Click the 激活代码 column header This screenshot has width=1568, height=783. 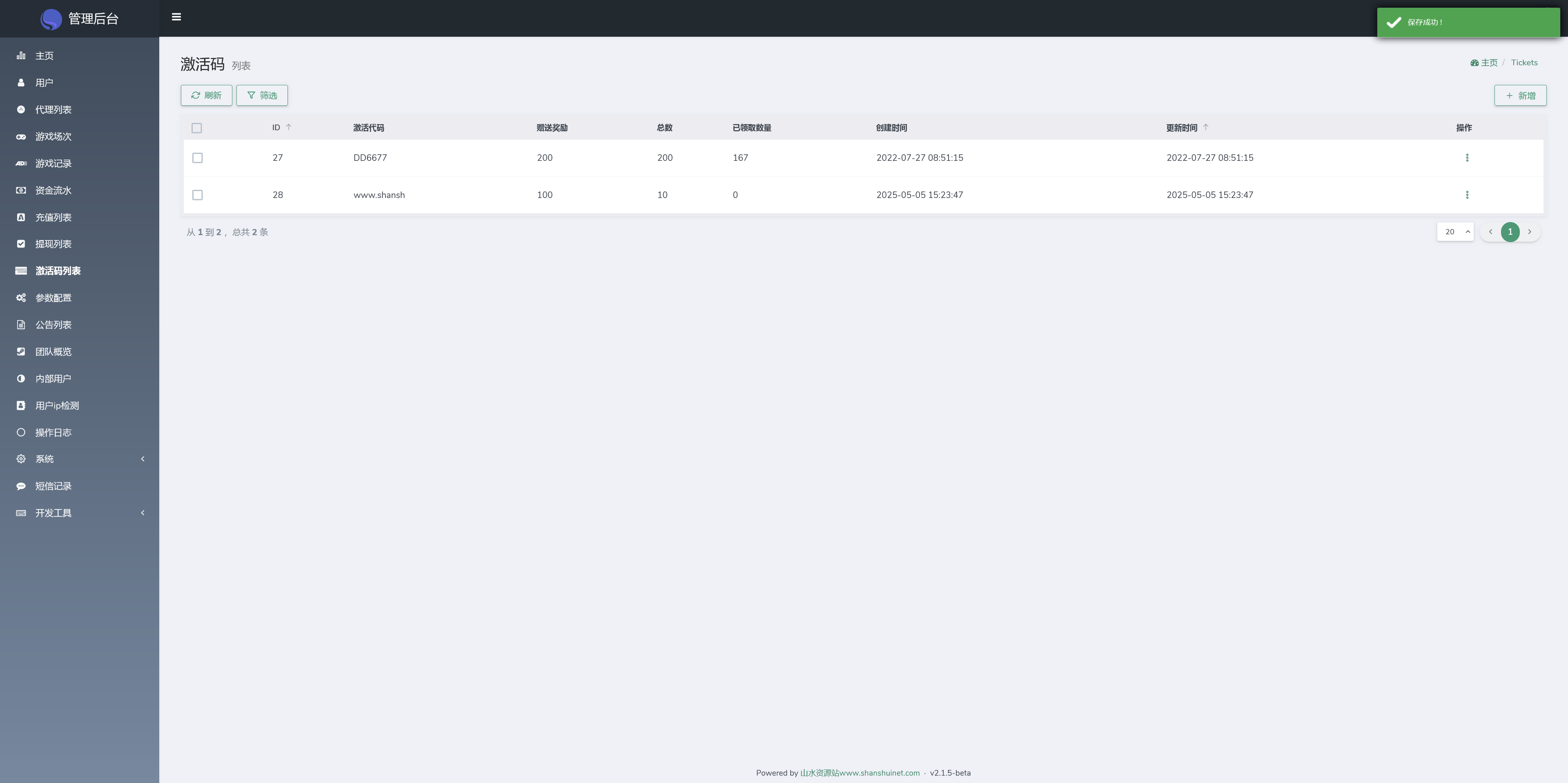click(368, 128)
